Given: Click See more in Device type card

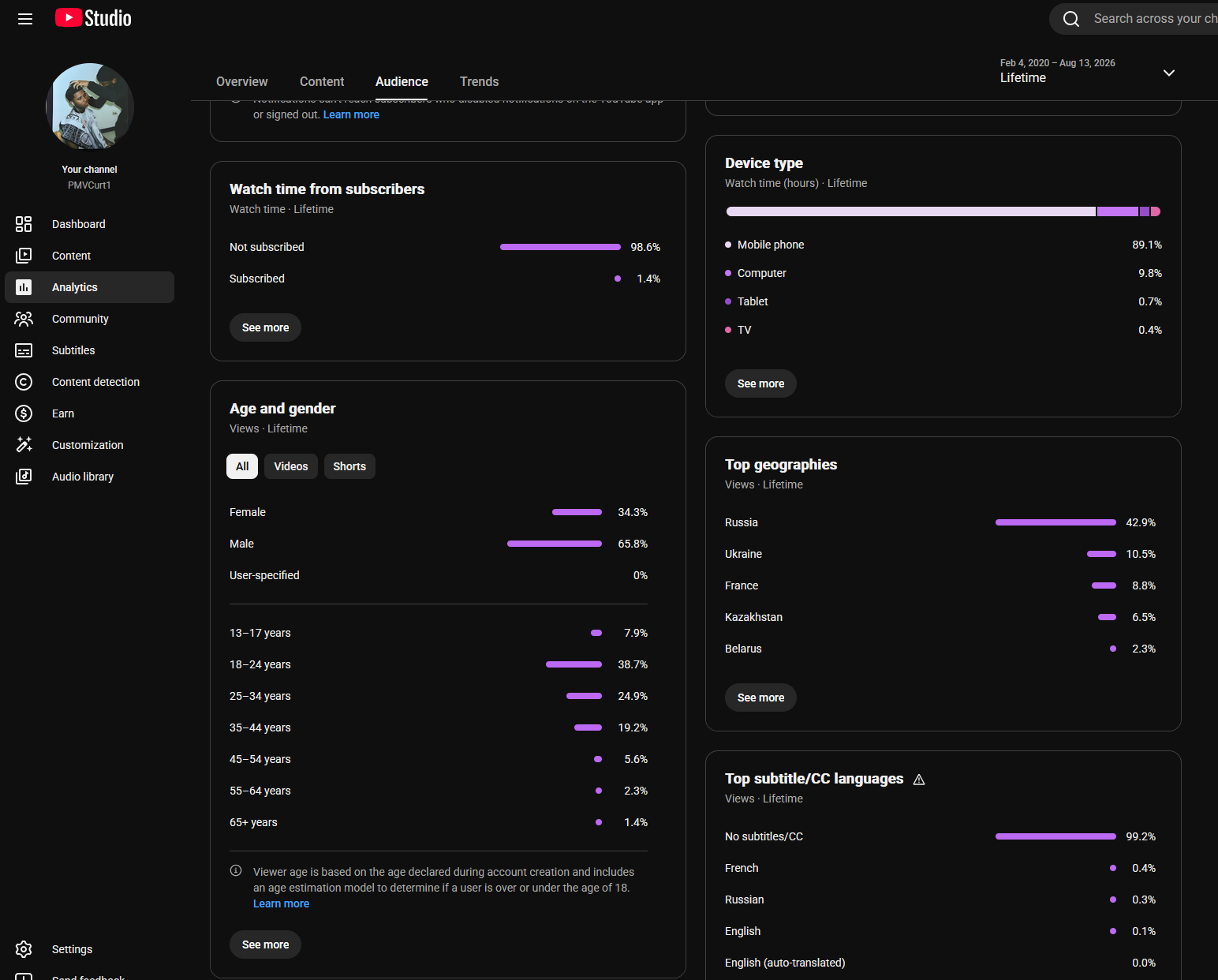Looking at the screenshot, I should 760,383.
